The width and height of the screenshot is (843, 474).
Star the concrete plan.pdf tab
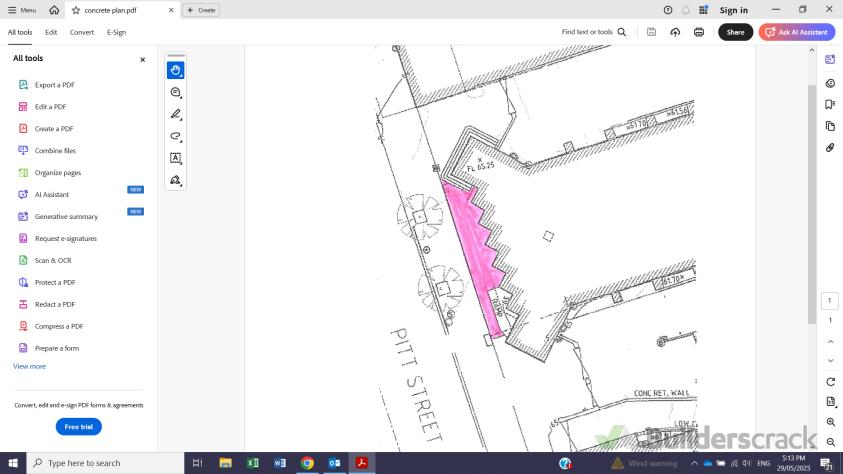tap(76, 10)
